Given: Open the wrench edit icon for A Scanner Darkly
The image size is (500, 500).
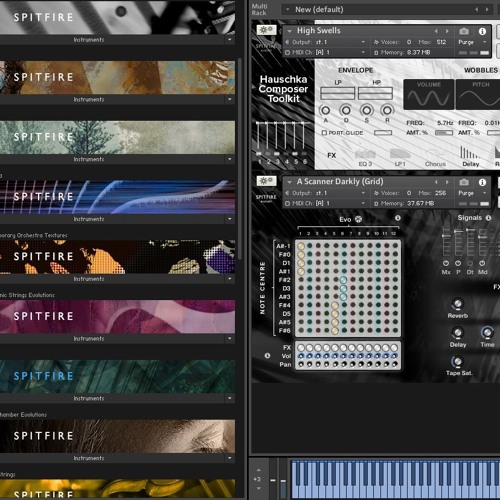Looking at the screenshot, I should [x=266, y=181].
